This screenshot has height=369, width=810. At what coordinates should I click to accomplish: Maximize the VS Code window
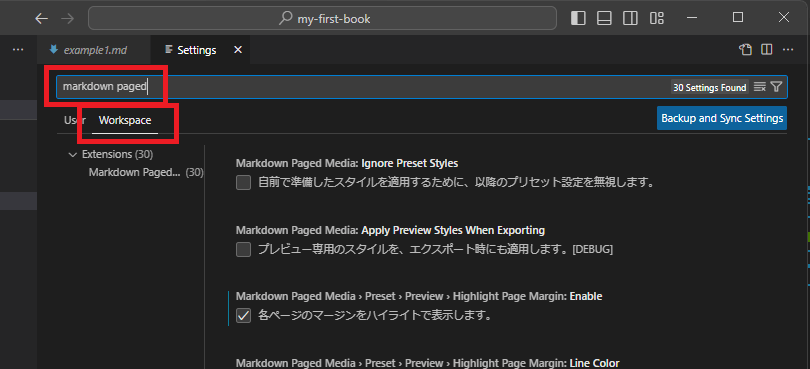point(738,18)
